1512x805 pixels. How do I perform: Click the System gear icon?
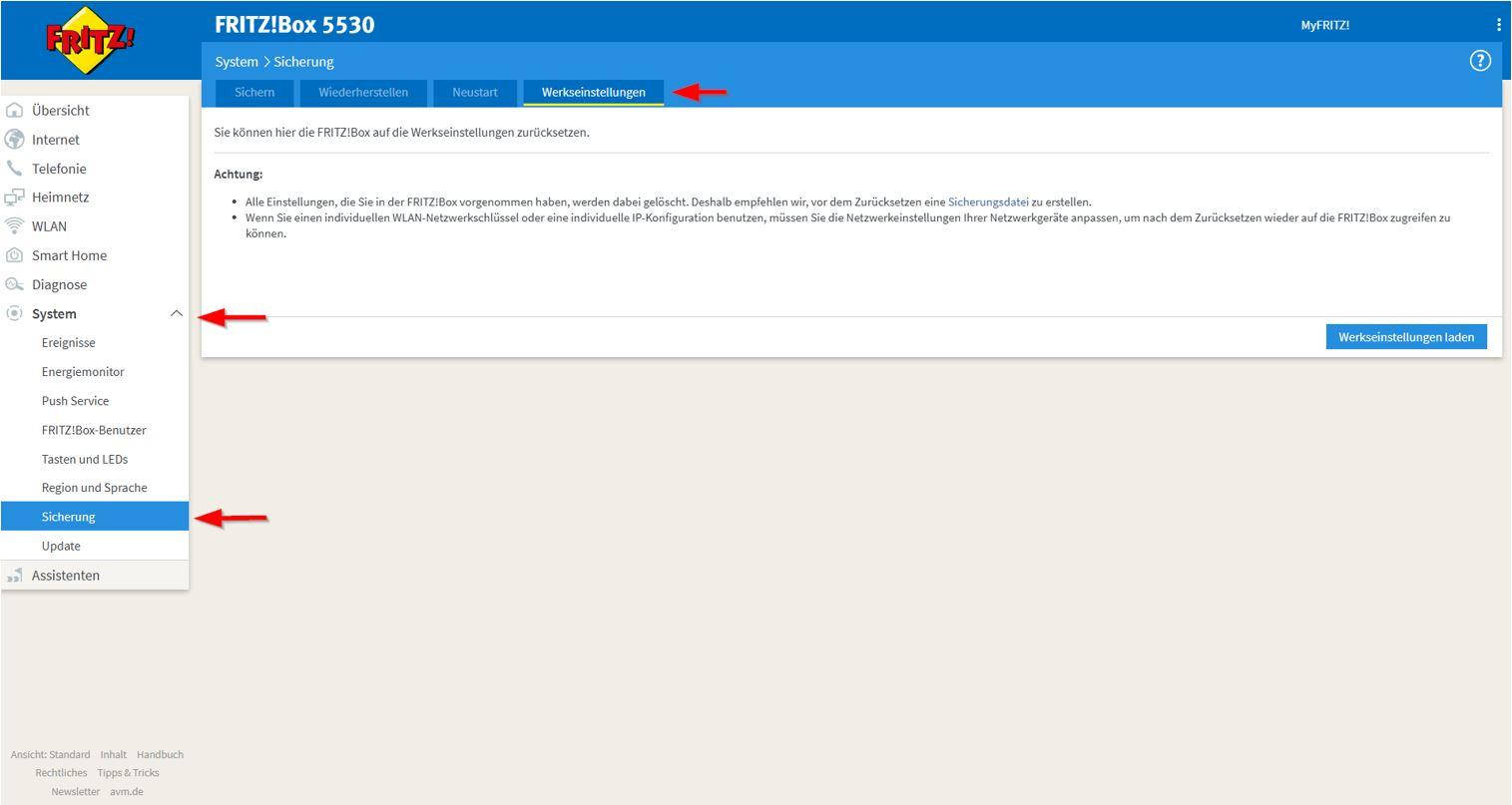click(15, 313)
